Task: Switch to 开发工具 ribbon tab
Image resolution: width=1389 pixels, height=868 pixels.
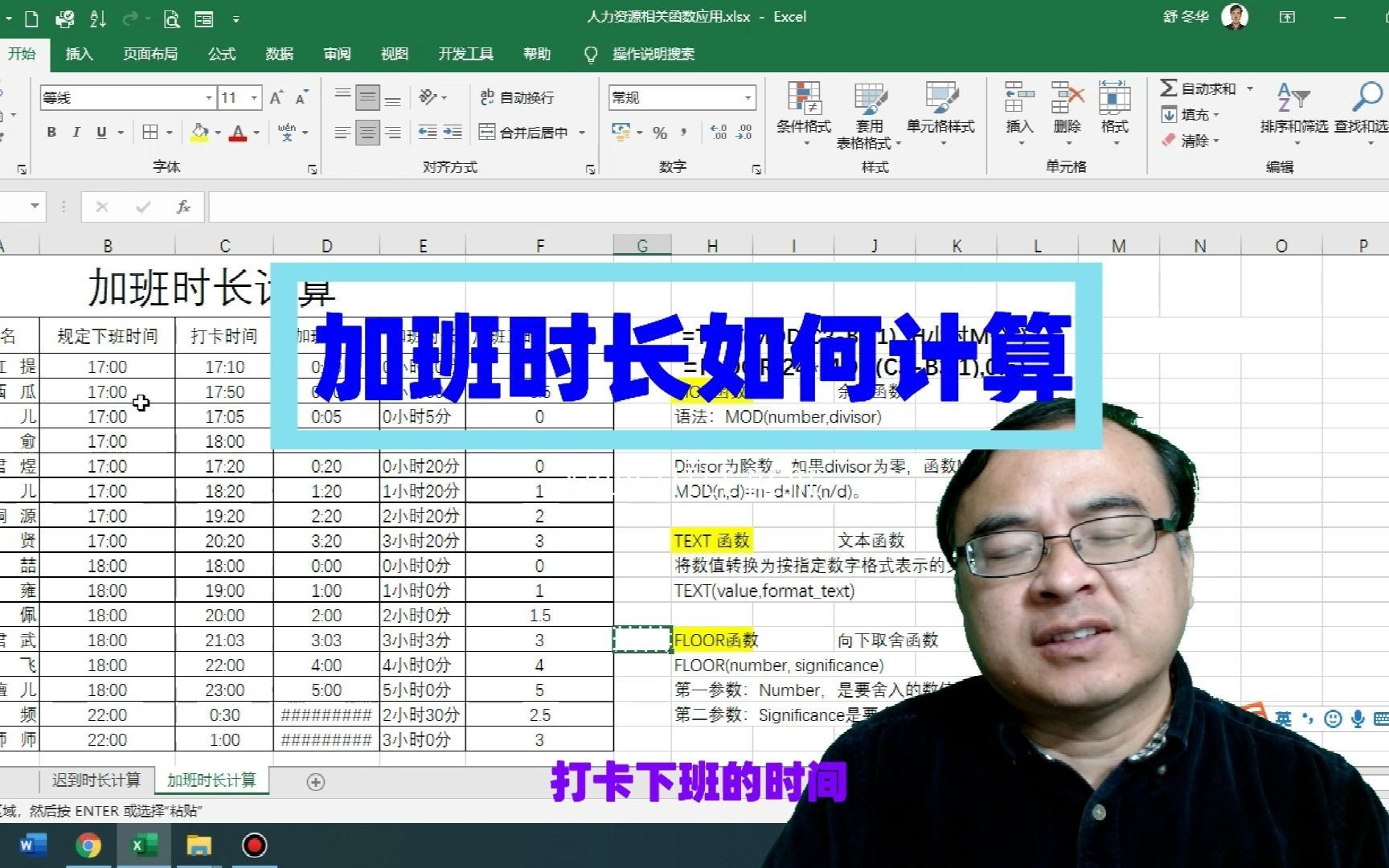Action: 465,54
